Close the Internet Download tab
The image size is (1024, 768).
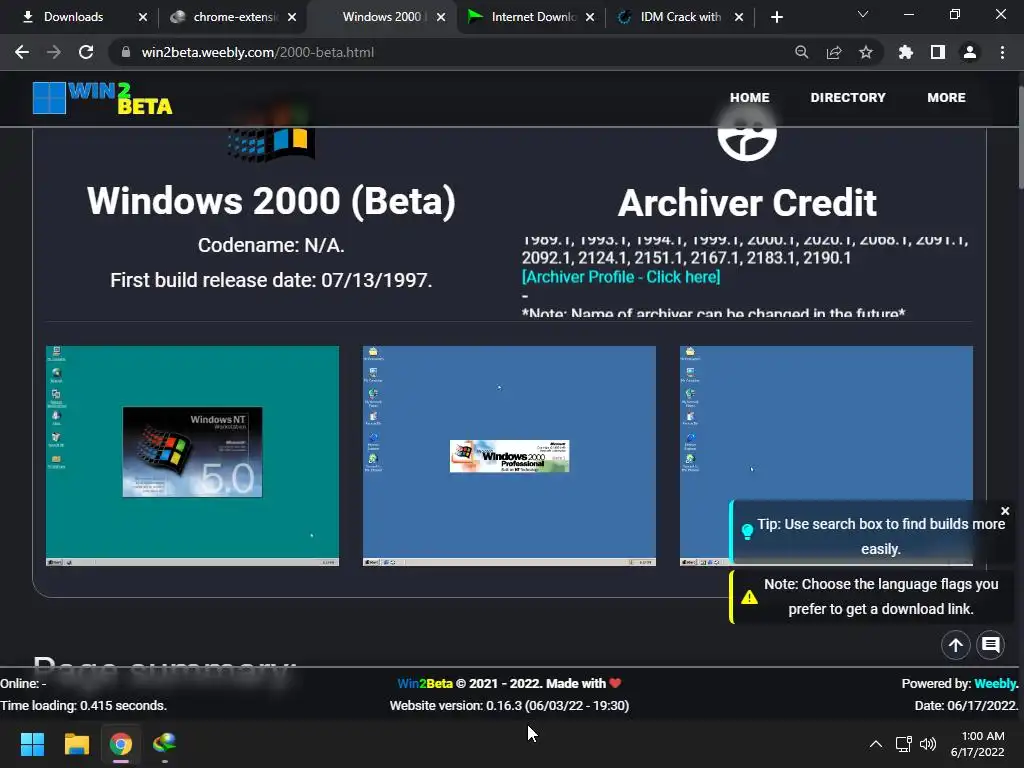[x=590, y=18]
